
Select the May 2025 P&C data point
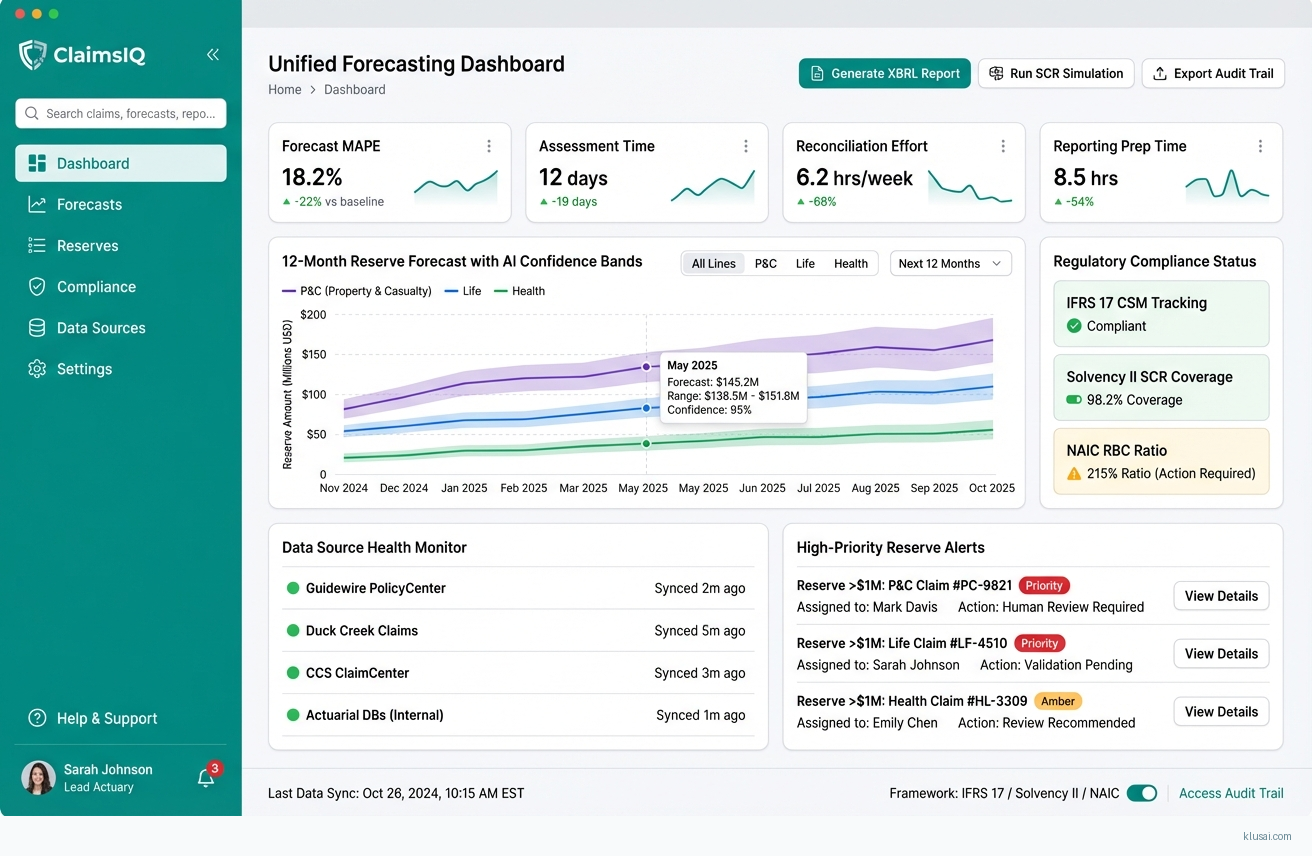(x=646, y=367)
